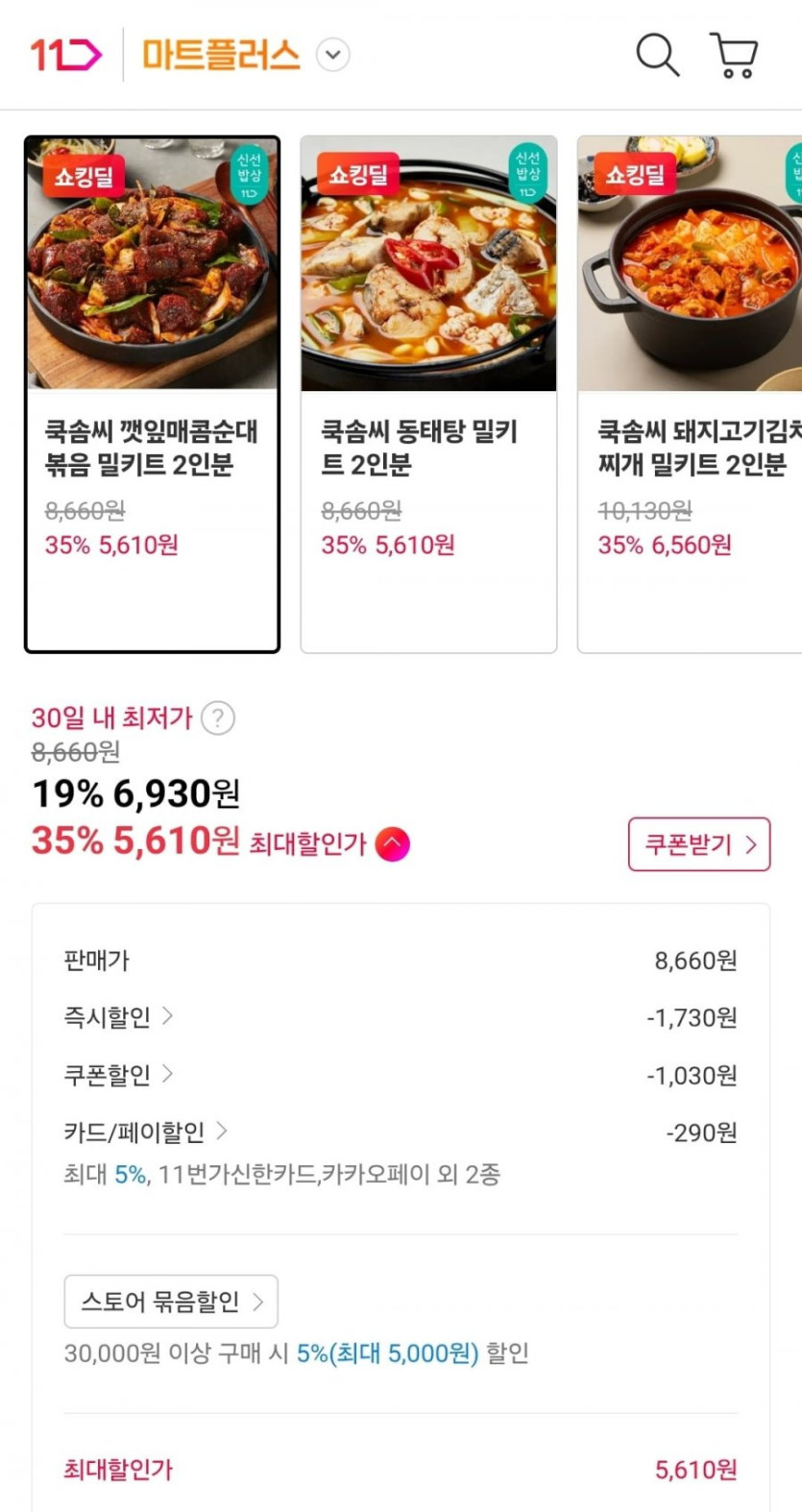The image size is (802, 1512).
Task: Tap 쇼킹딜 badge on 순대볶음 card
Action: pyautogui.click(x=84, y=176)
